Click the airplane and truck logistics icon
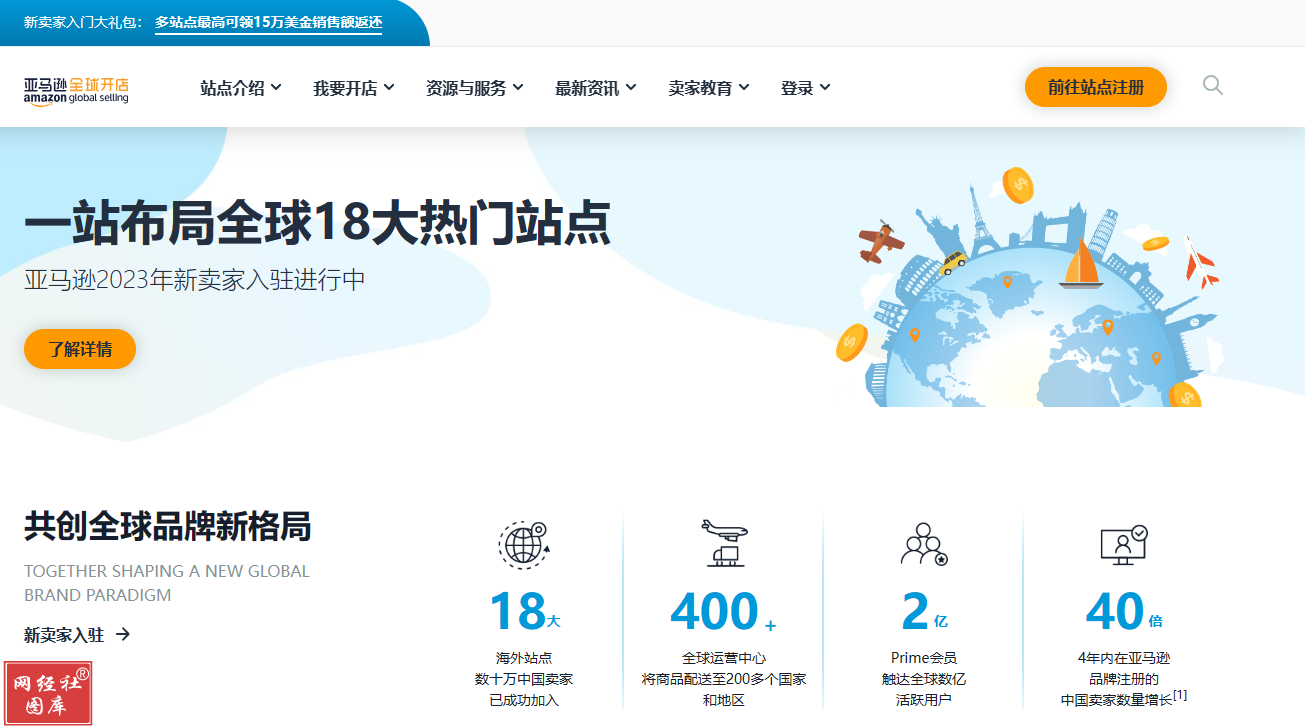Screen dimensions: 1305x726 pyautogui.click(x=724, y=543)
